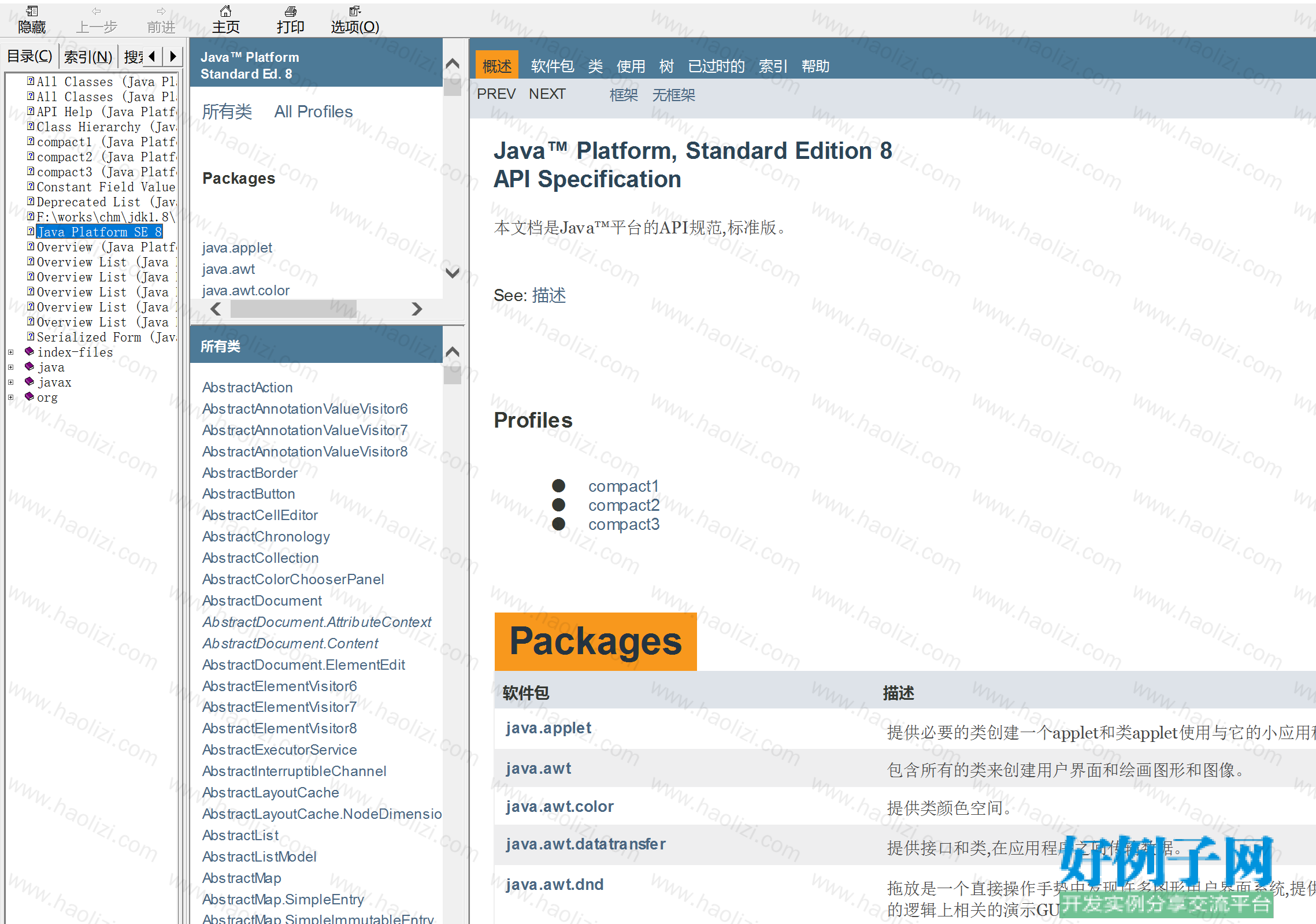This screenshot has width=1316, height=924.
Task: Click all-classes frame scroll-up arrow
Action: point(453,351)
